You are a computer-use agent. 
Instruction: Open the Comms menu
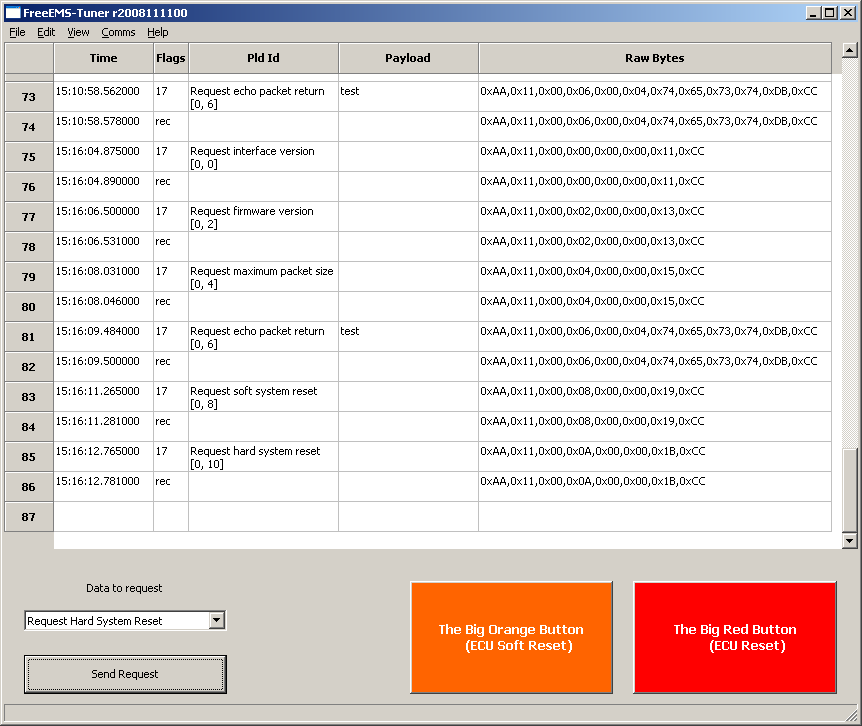tap(118, 32)
